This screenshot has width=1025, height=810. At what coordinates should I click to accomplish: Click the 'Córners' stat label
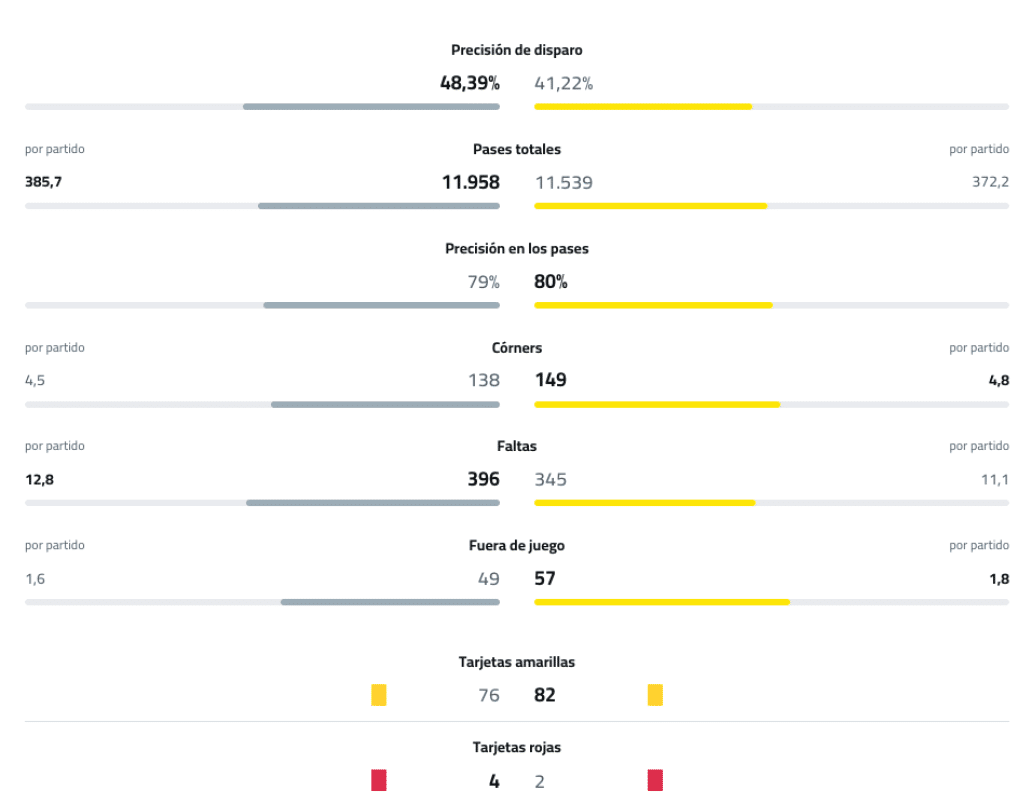517,348
